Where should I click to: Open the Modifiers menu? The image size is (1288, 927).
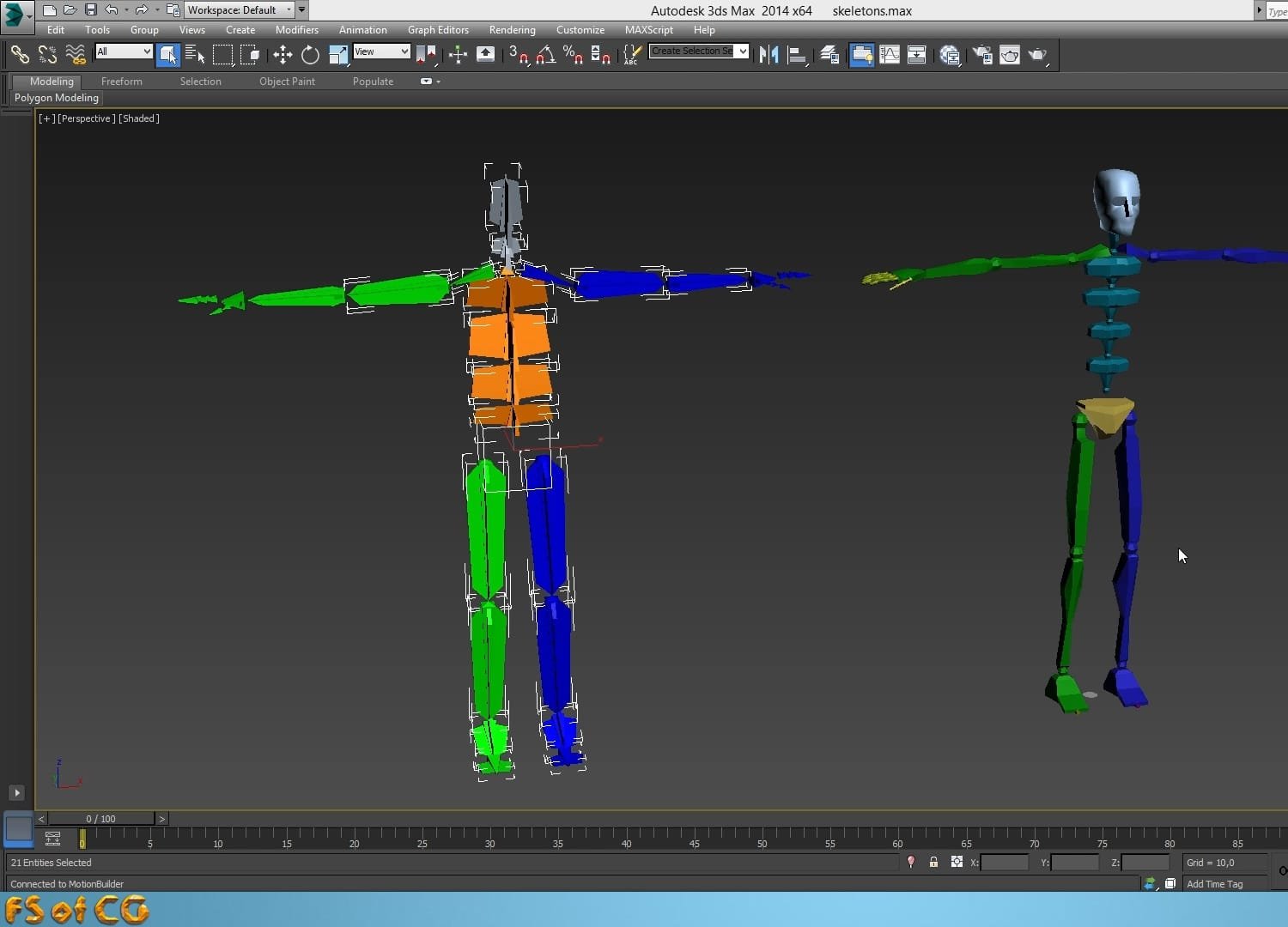pyautogui.click(x=296, y=30)
